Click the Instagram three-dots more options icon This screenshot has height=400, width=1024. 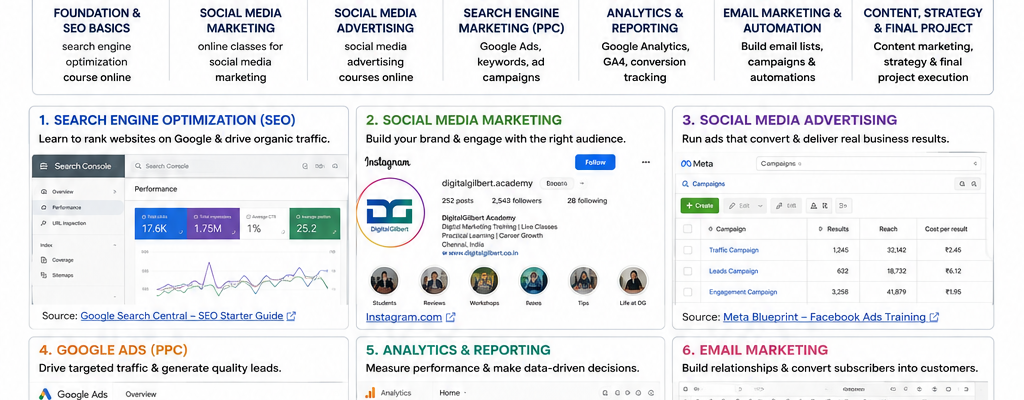point(646,162)
